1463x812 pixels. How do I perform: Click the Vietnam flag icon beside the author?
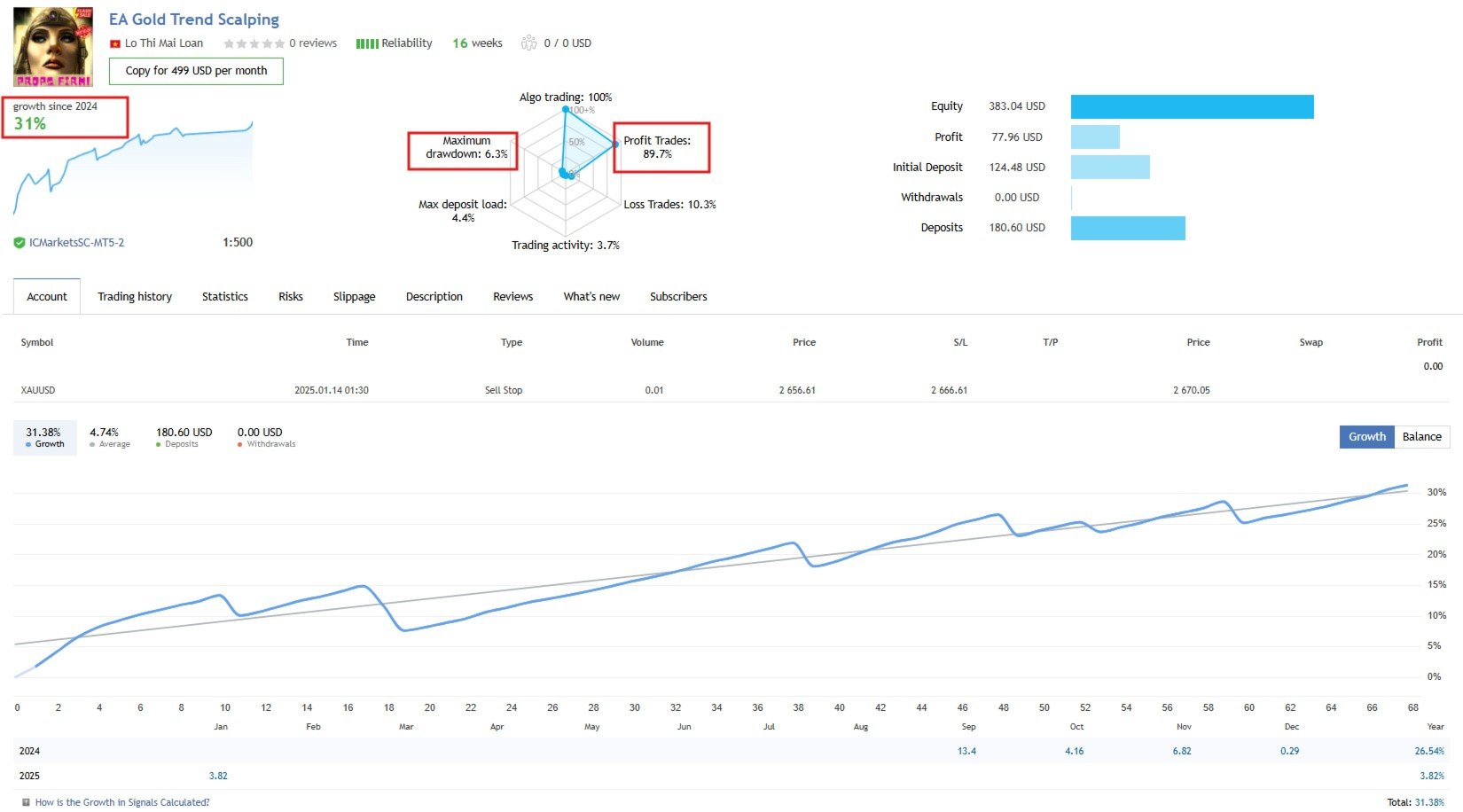114,43
